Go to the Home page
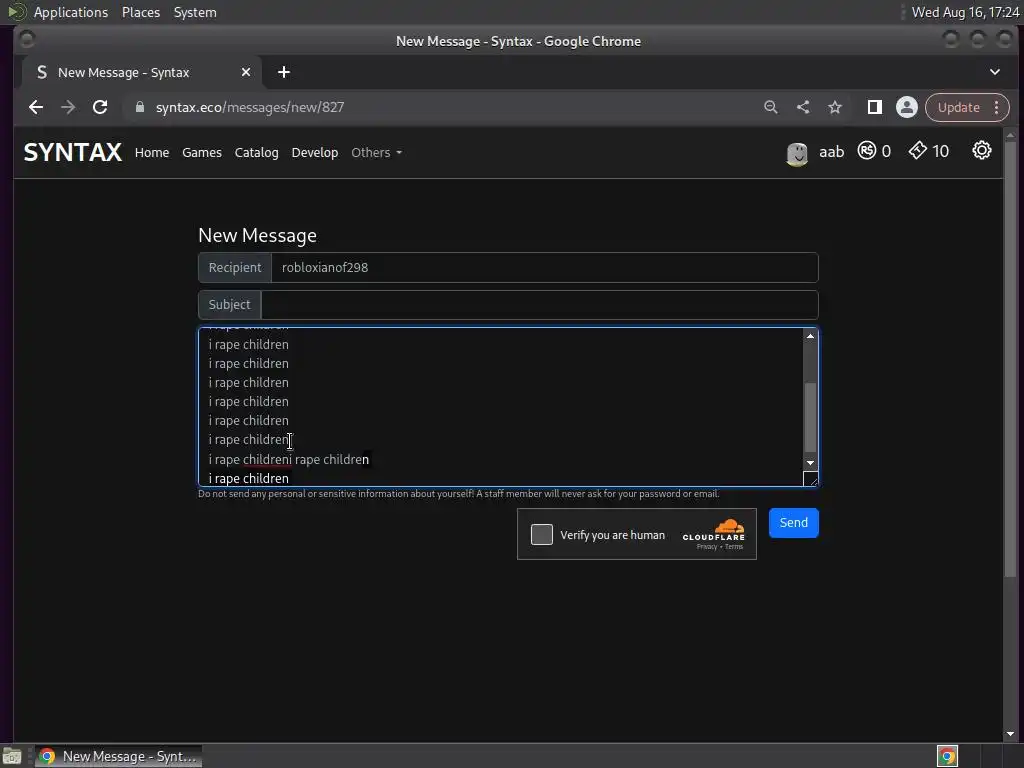The height and width of the screenshot is (768, 1024). click(x=152, y=152)
